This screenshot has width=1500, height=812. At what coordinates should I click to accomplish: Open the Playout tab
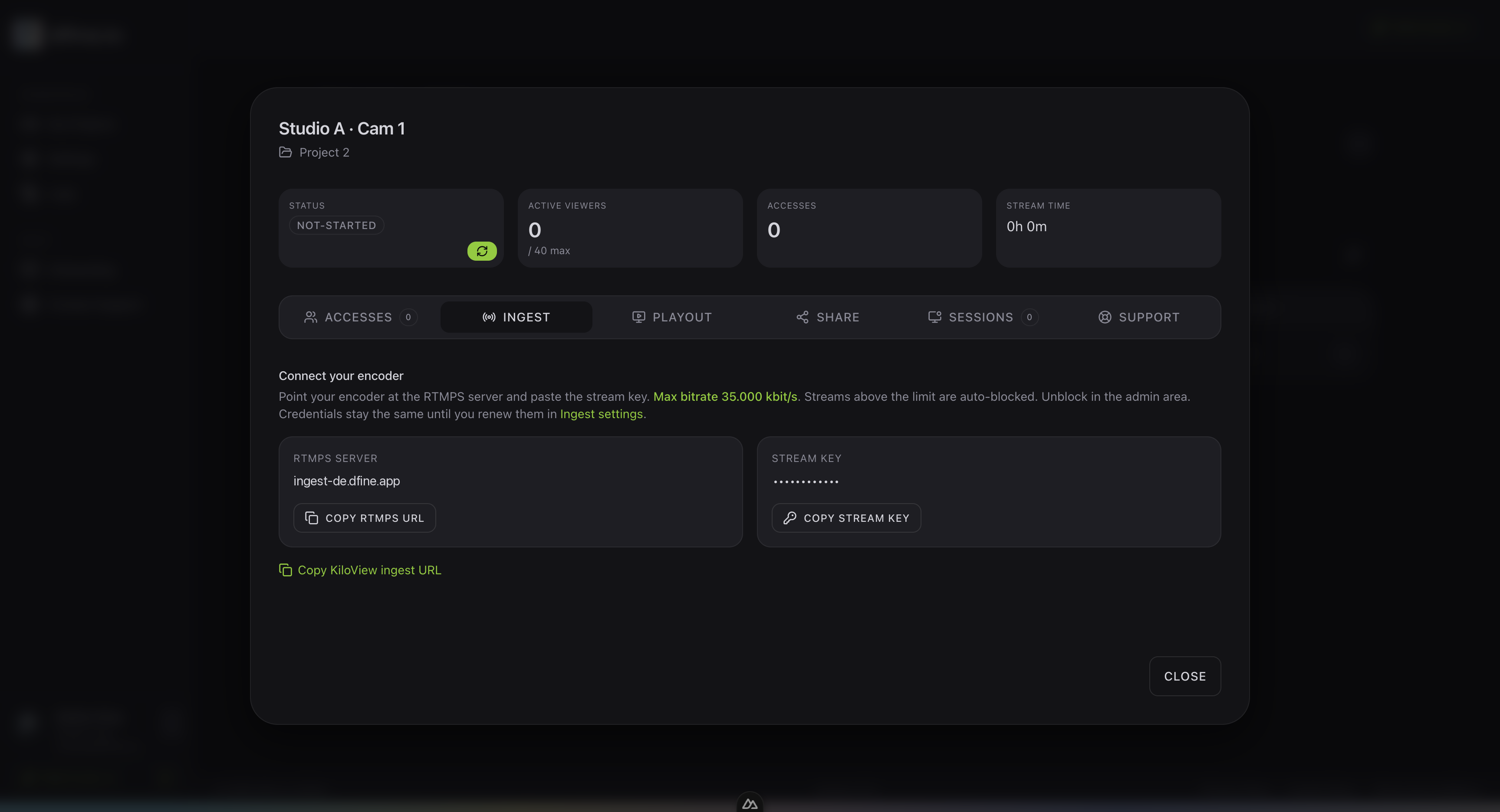(x=672, y=317)
